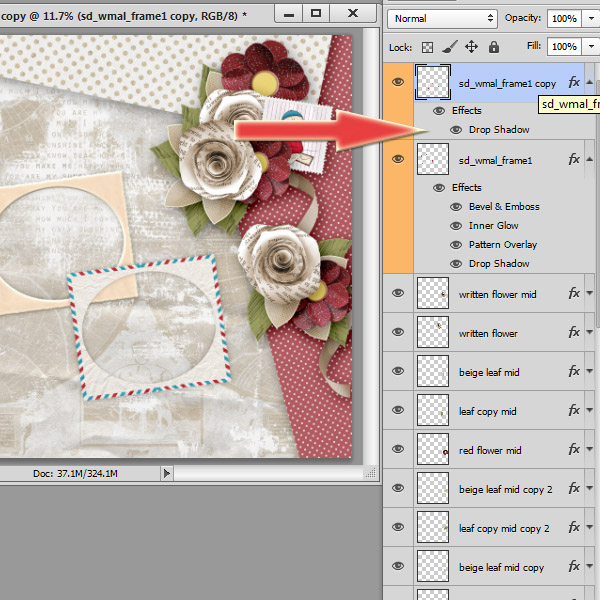This screenshot has width=600, height=600.
Task: Click the lock transparent pixels icon
Action: pos(427,47)
